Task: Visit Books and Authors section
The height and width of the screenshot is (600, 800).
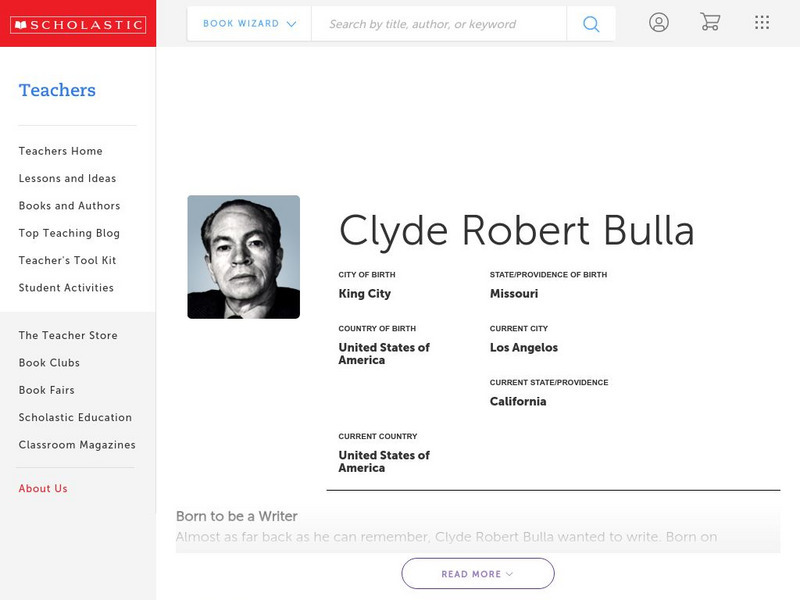Action: tap(69, 206)
